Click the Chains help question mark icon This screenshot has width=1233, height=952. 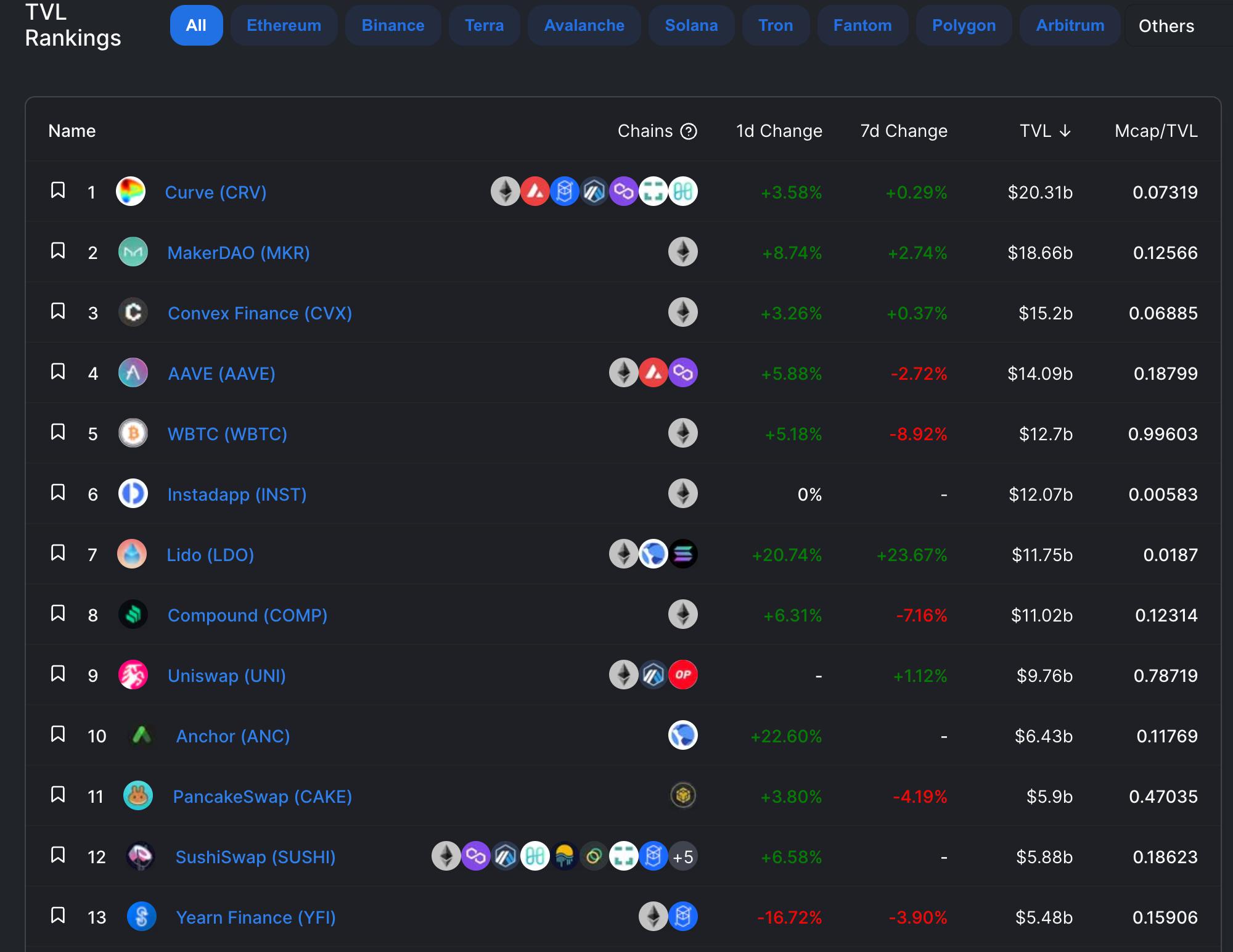[x=688, y=131]
